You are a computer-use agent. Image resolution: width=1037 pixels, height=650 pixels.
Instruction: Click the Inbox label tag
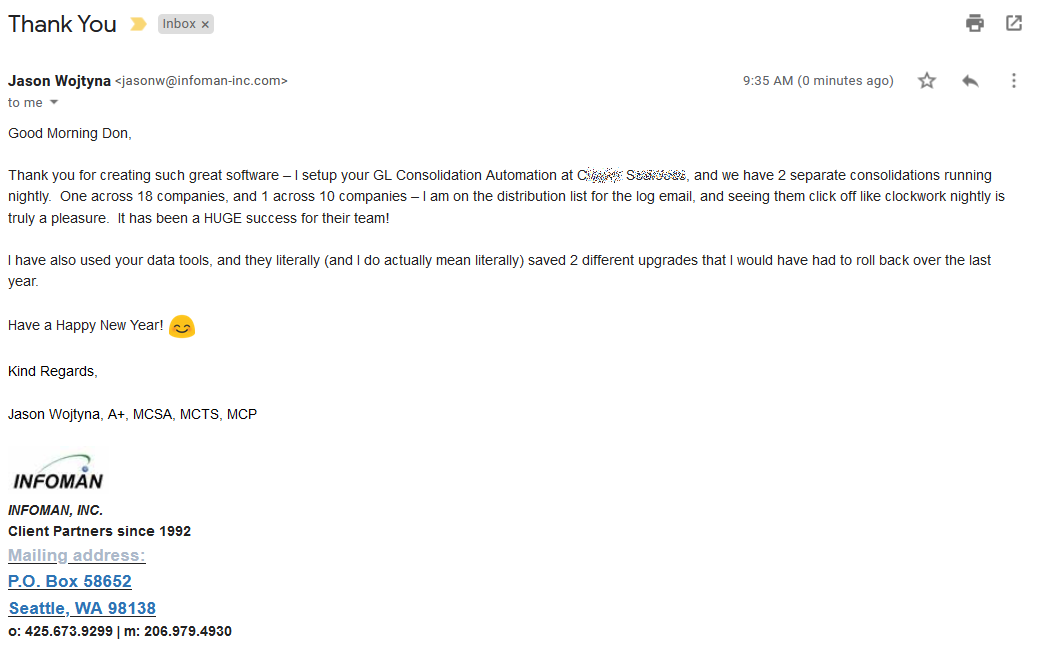click(x=179, y=24)
